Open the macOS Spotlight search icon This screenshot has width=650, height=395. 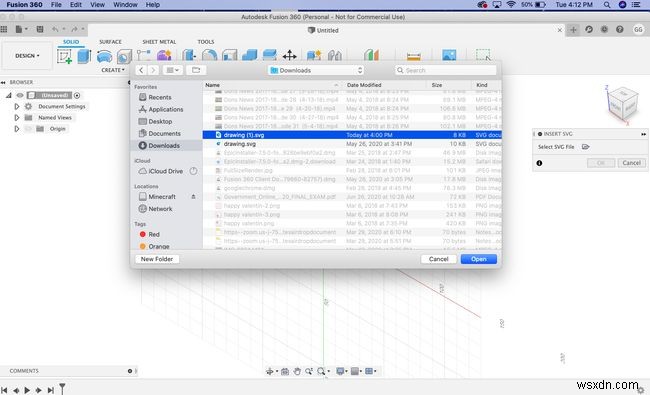[x=606, y=5]
